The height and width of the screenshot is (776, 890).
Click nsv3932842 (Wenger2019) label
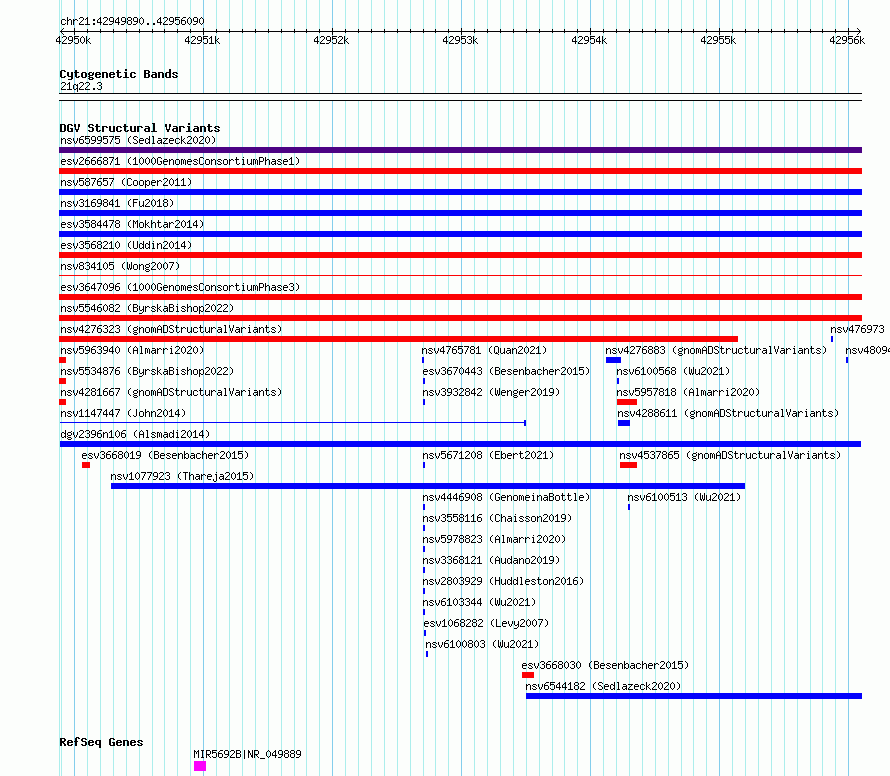click(x=491, y=392)
